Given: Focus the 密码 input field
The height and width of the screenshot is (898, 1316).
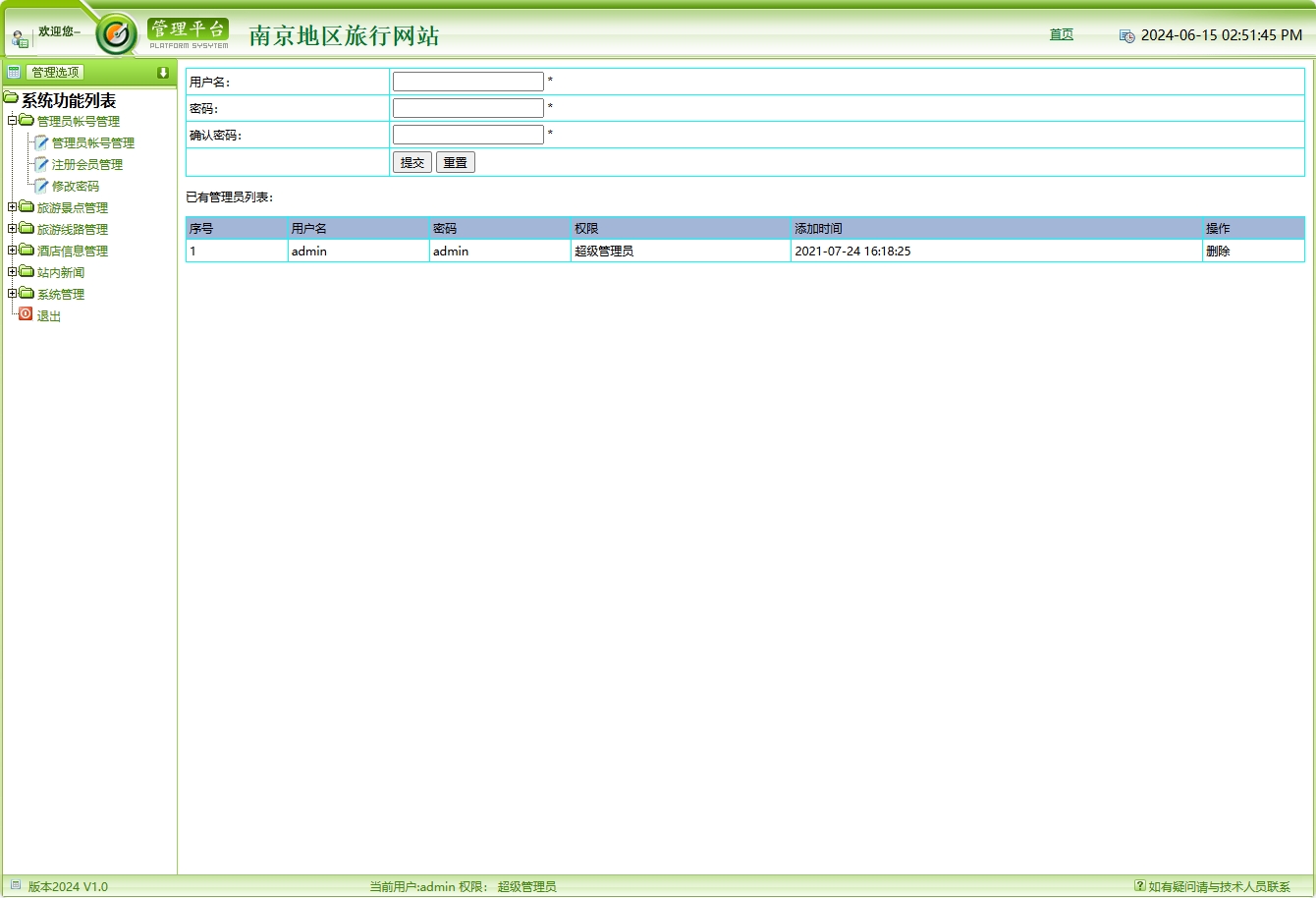Looking at the screenshot, I should 468,108.
